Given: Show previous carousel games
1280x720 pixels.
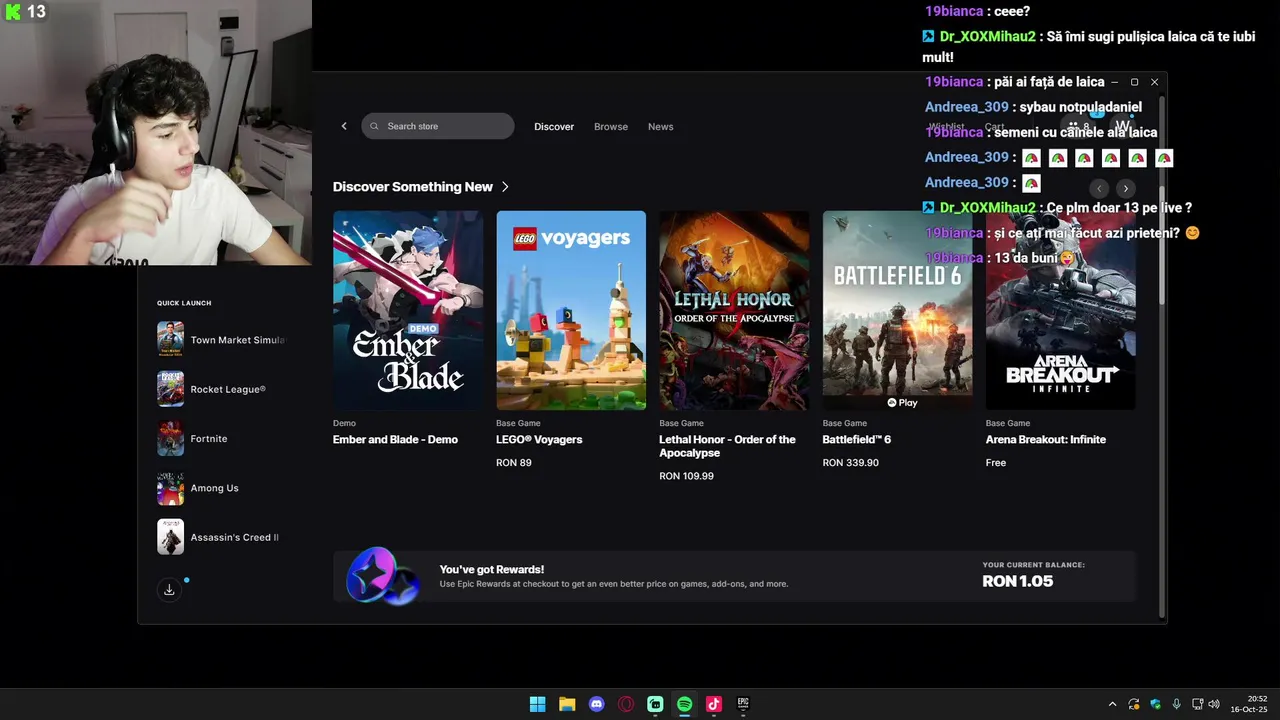Looking at the screenshot, I should [x=1099, y=188].
